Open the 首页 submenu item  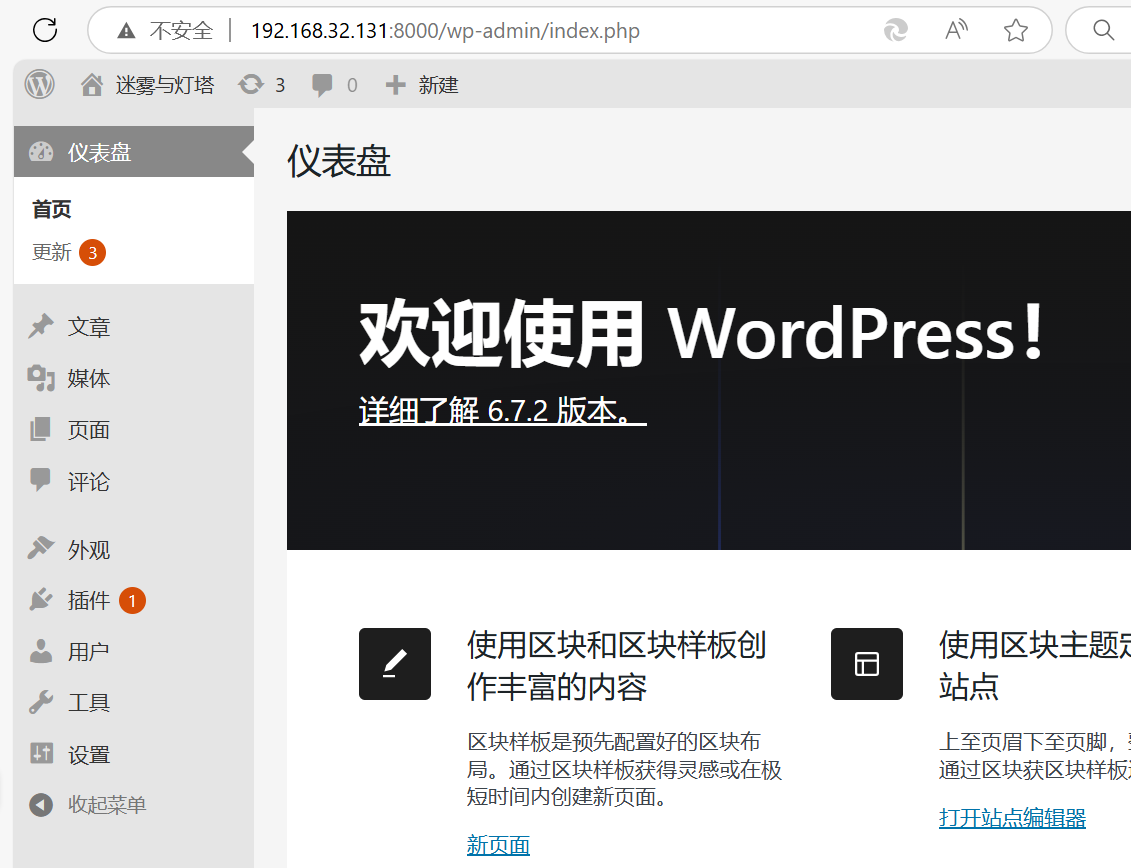coord(52,209)
